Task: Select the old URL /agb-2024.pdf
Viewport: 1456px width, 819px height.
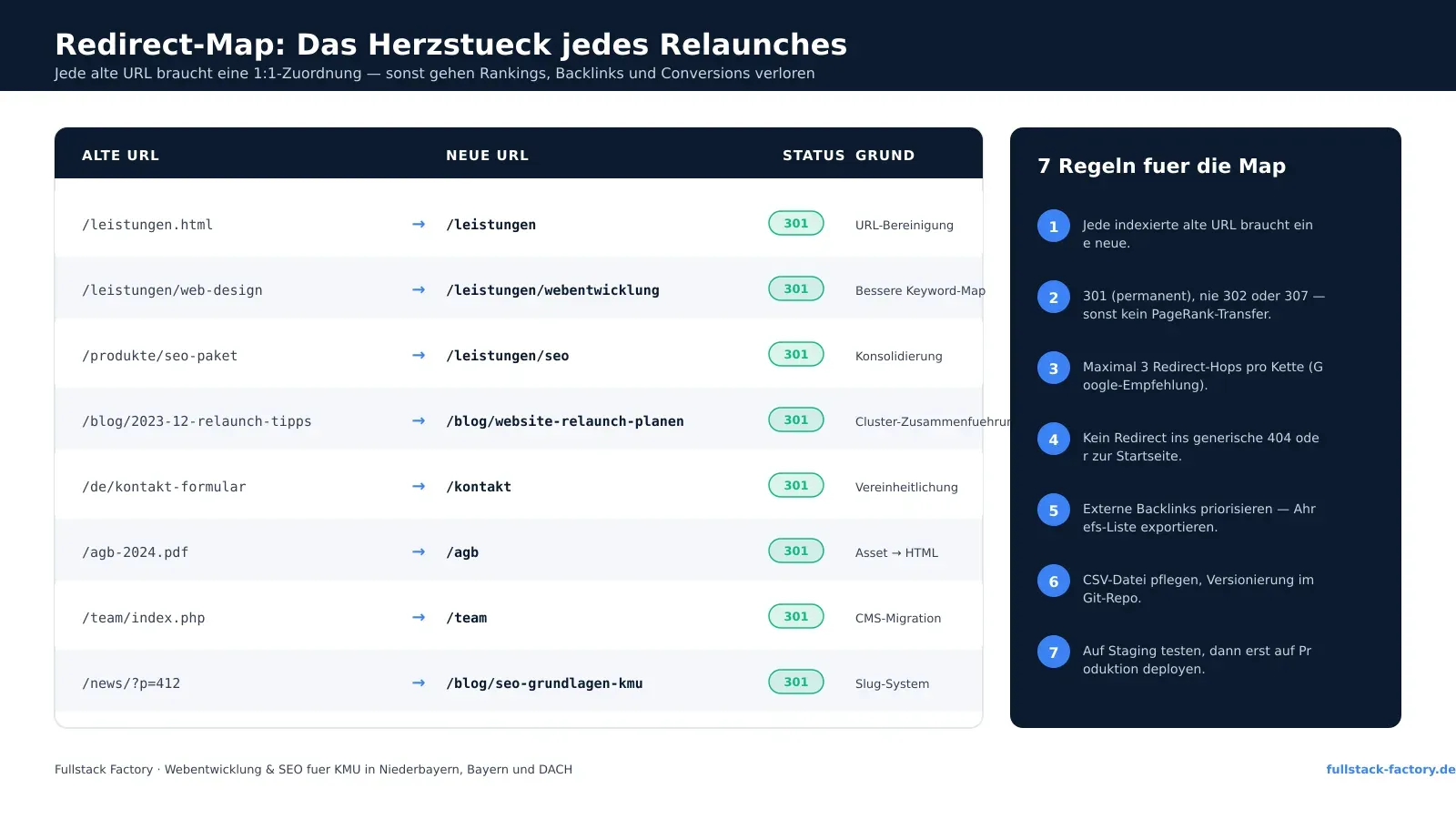Action: [x=135, y=552]
